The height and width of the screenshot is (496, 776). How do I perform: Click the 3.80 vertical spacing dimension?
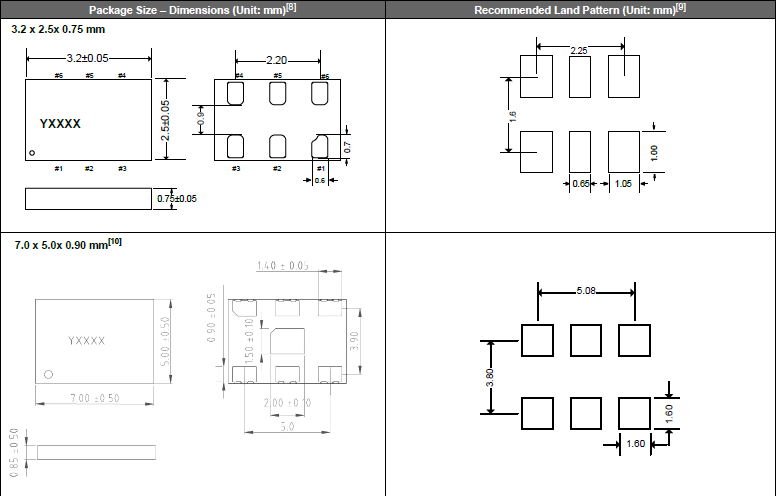(x=488, y=376)
